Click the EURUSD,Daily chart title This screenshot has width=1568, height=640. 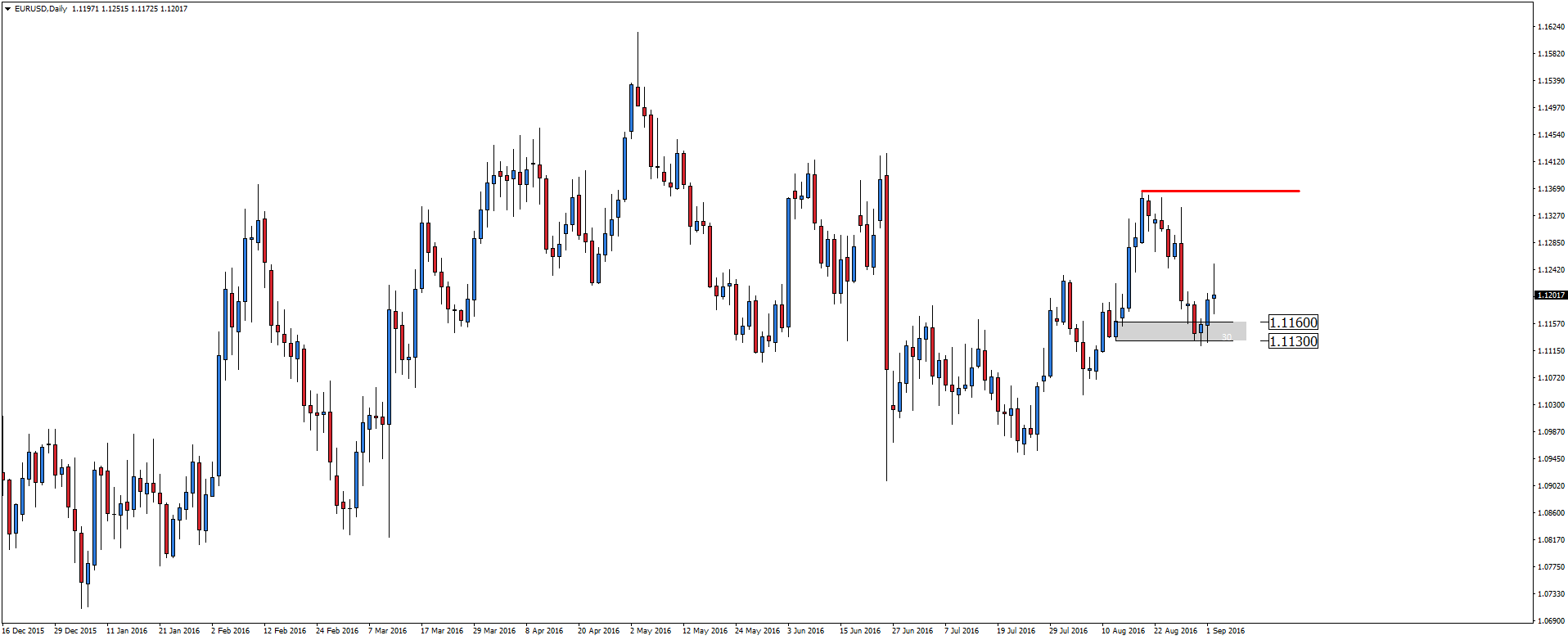(41, 9)
